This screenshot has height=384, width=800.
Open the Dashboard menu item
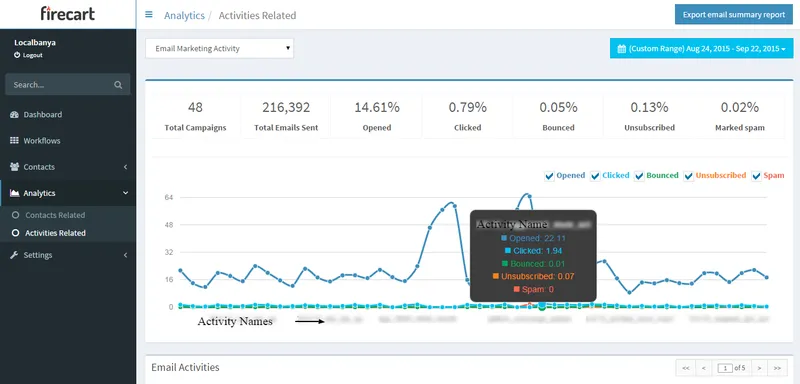point(68,115)
